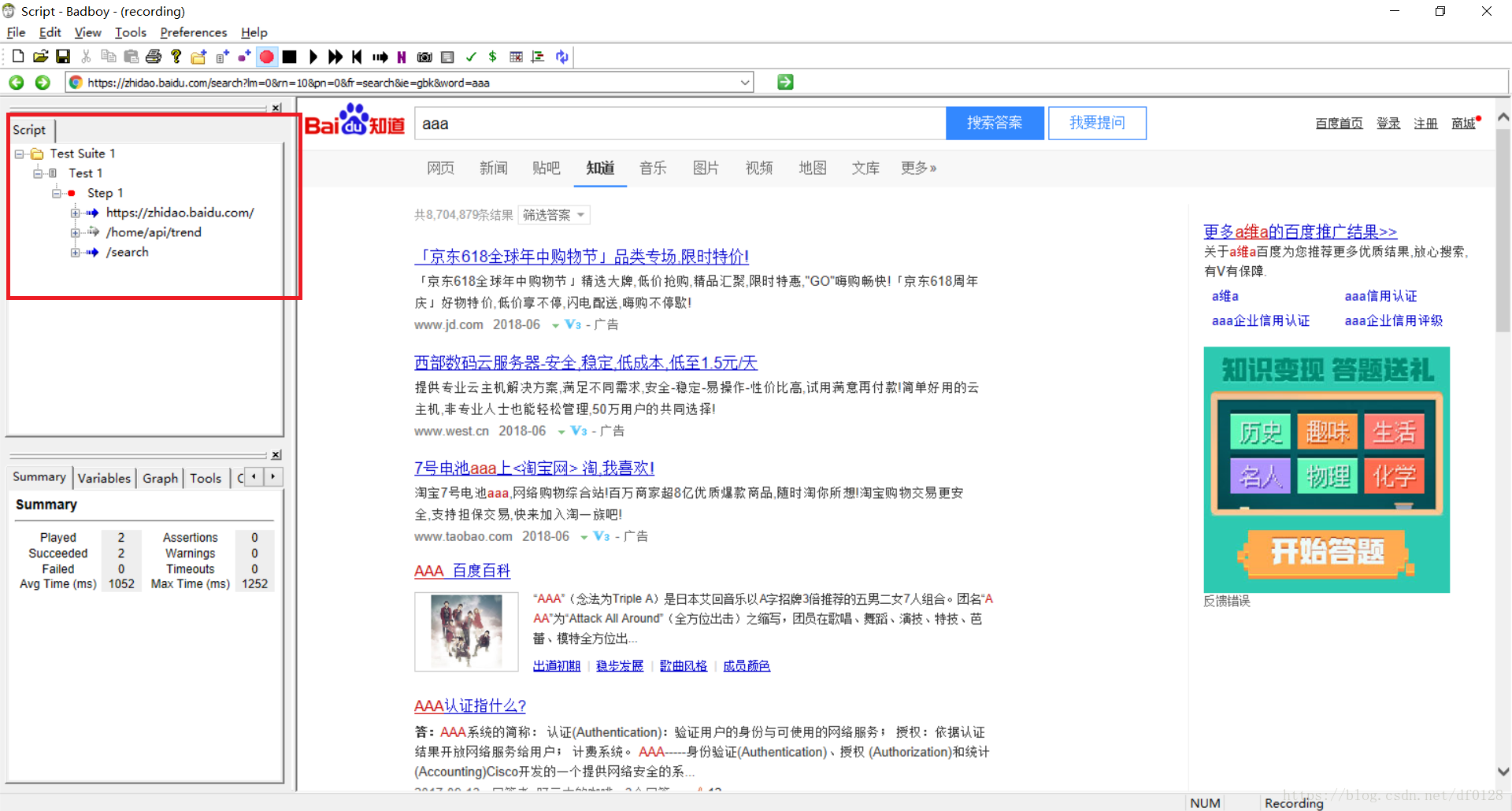The height and width of the screenshot is (811, 1512).
Task: Open the AAA_百度百科 result link
Action: [x=462, y=571]
